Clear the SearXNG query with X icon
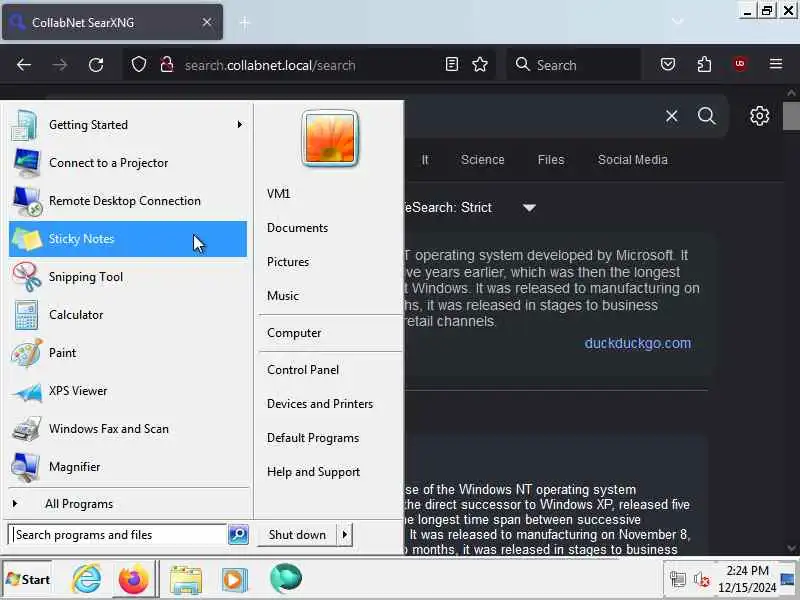The image size is (800, 600). [671, 116]
